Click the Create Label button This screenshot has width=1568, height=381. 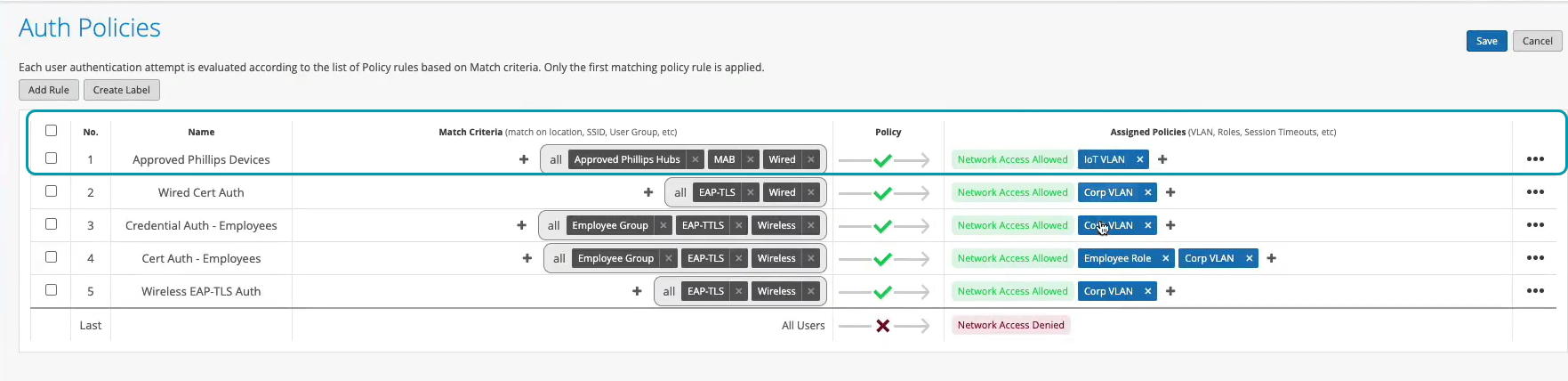[x=122, y=90]
